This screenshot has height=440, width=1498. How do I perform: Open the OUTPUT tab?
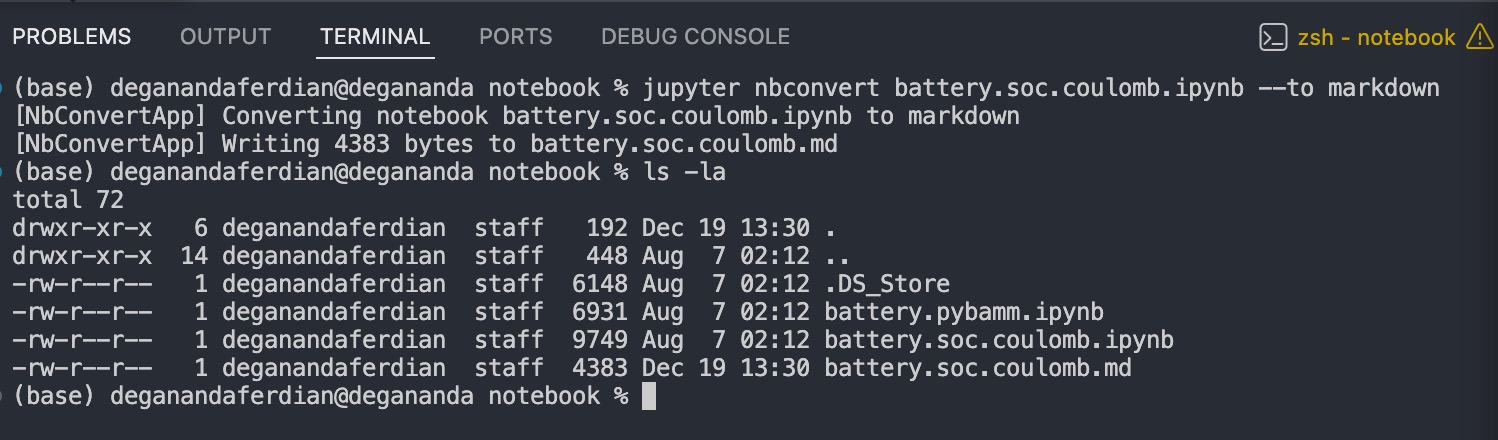(225, 37)
